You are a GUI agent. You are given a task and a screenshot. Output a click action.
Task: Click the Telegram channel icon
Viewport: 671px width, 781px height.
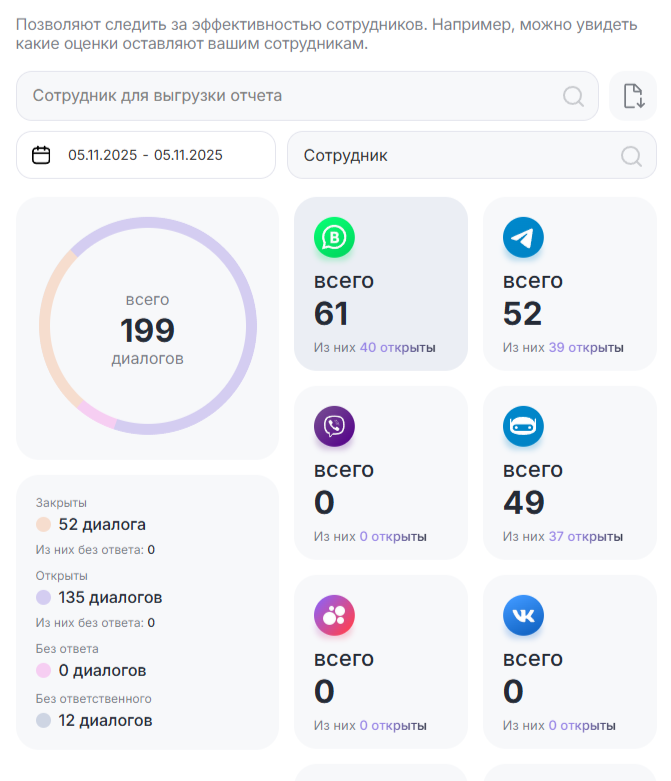click(523, 238)
